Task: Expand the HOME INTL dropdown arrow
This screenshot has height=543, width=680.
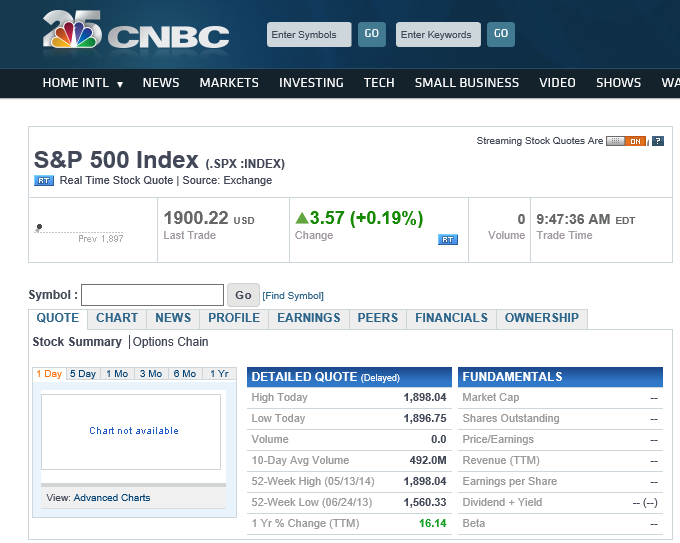Action: 120,84
